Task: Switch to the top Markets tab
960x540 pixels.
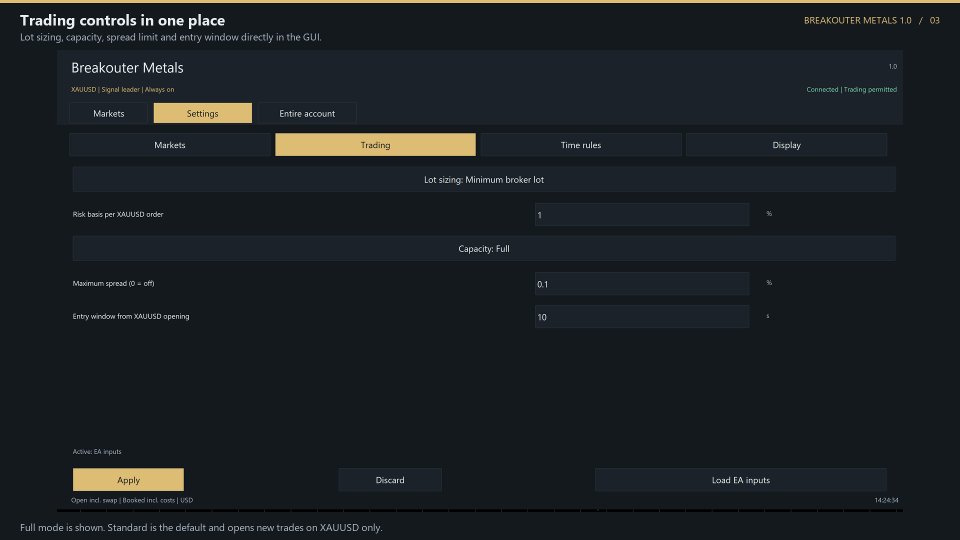Action: (x=108, y=113)
